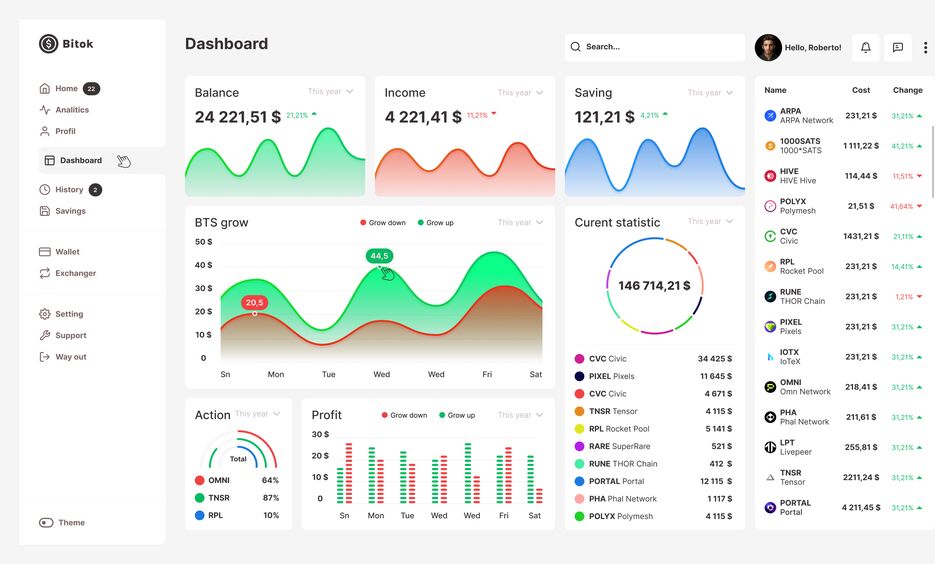The width and height of the screenshot is (935, 564).
Task: Open Income card This year dropdown
Action: point(520,92)
